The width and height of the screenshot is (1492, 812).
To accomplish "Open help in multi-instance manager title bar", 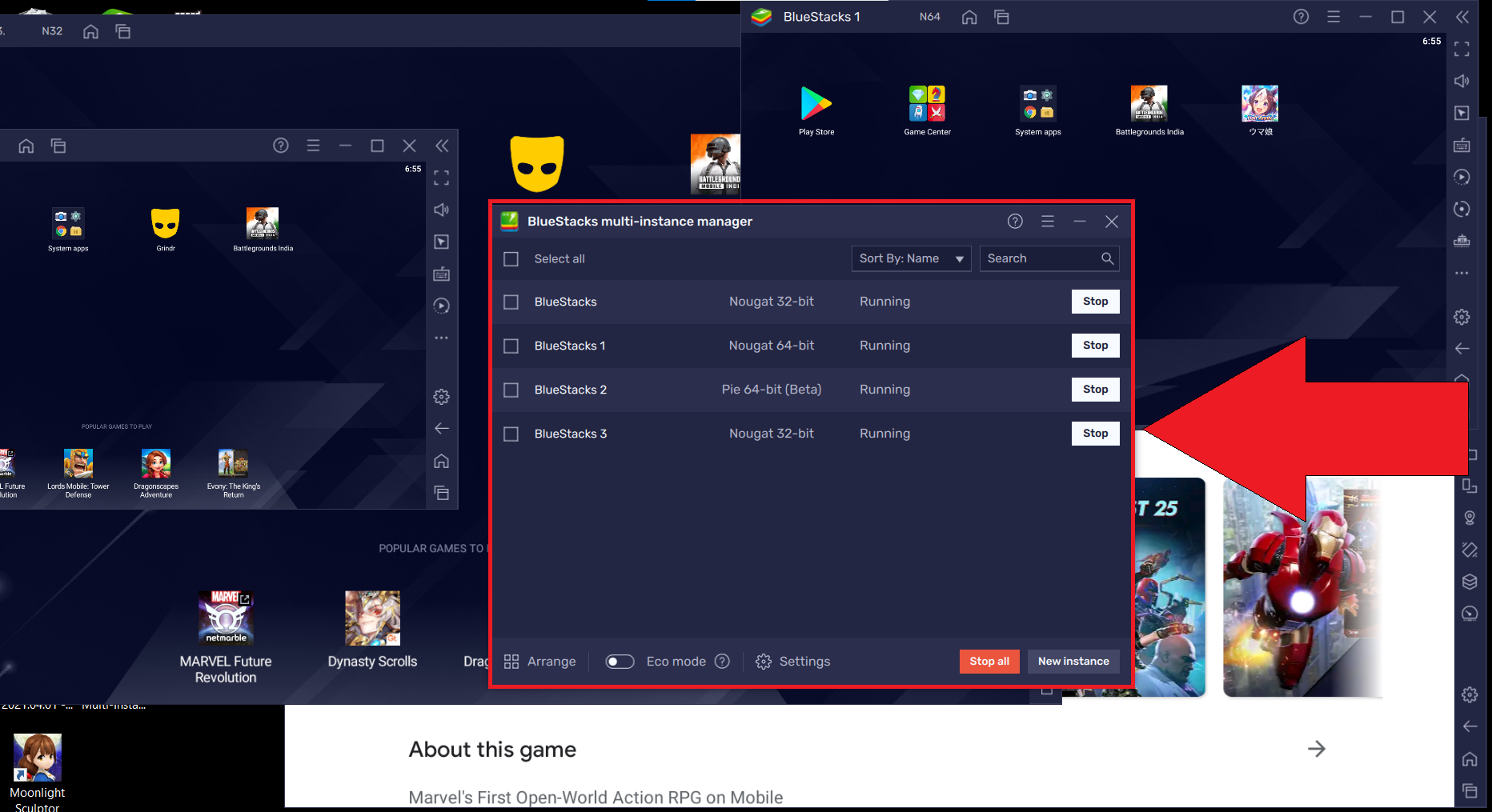I will point(1015,222).
